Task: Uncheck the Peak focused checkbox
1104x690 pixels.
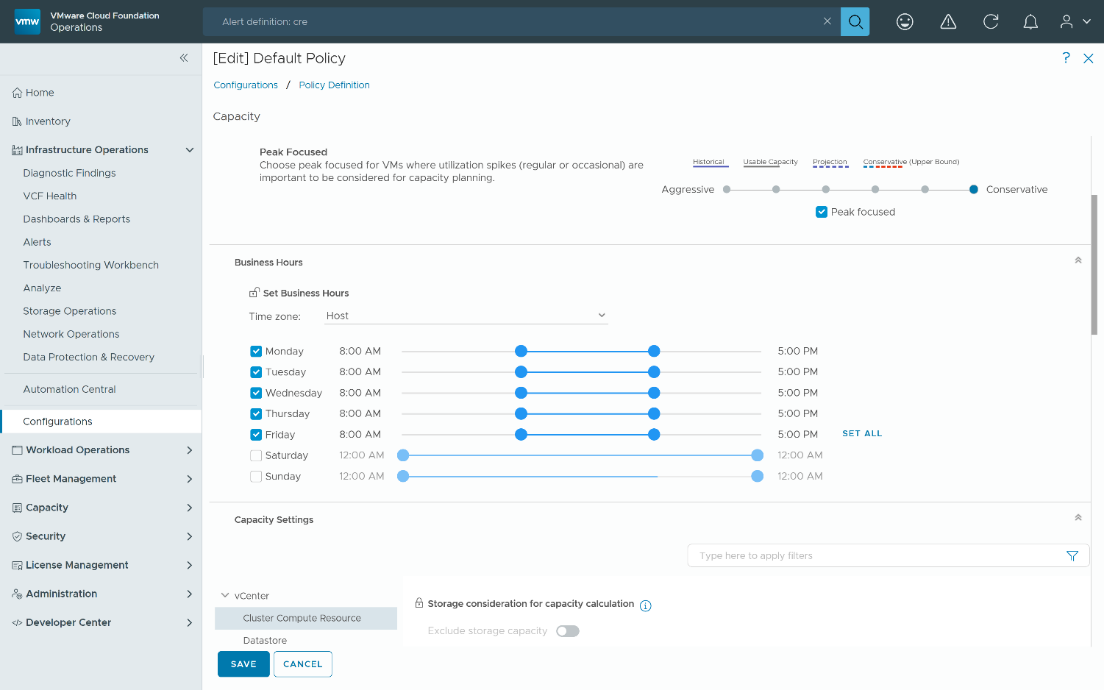Action: click(x=822, y=212)
